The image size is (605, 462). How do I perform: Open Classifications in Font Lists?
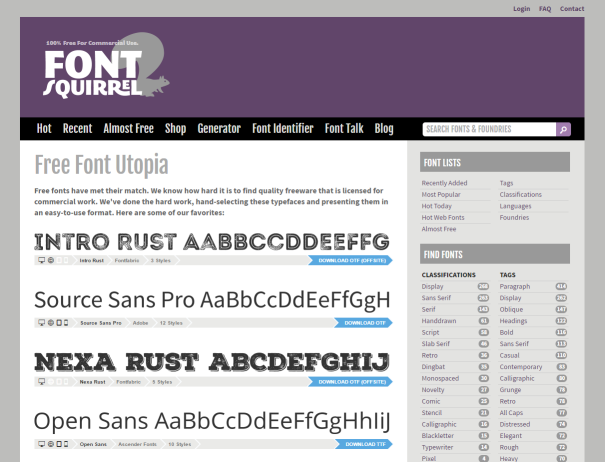(521, 195)
